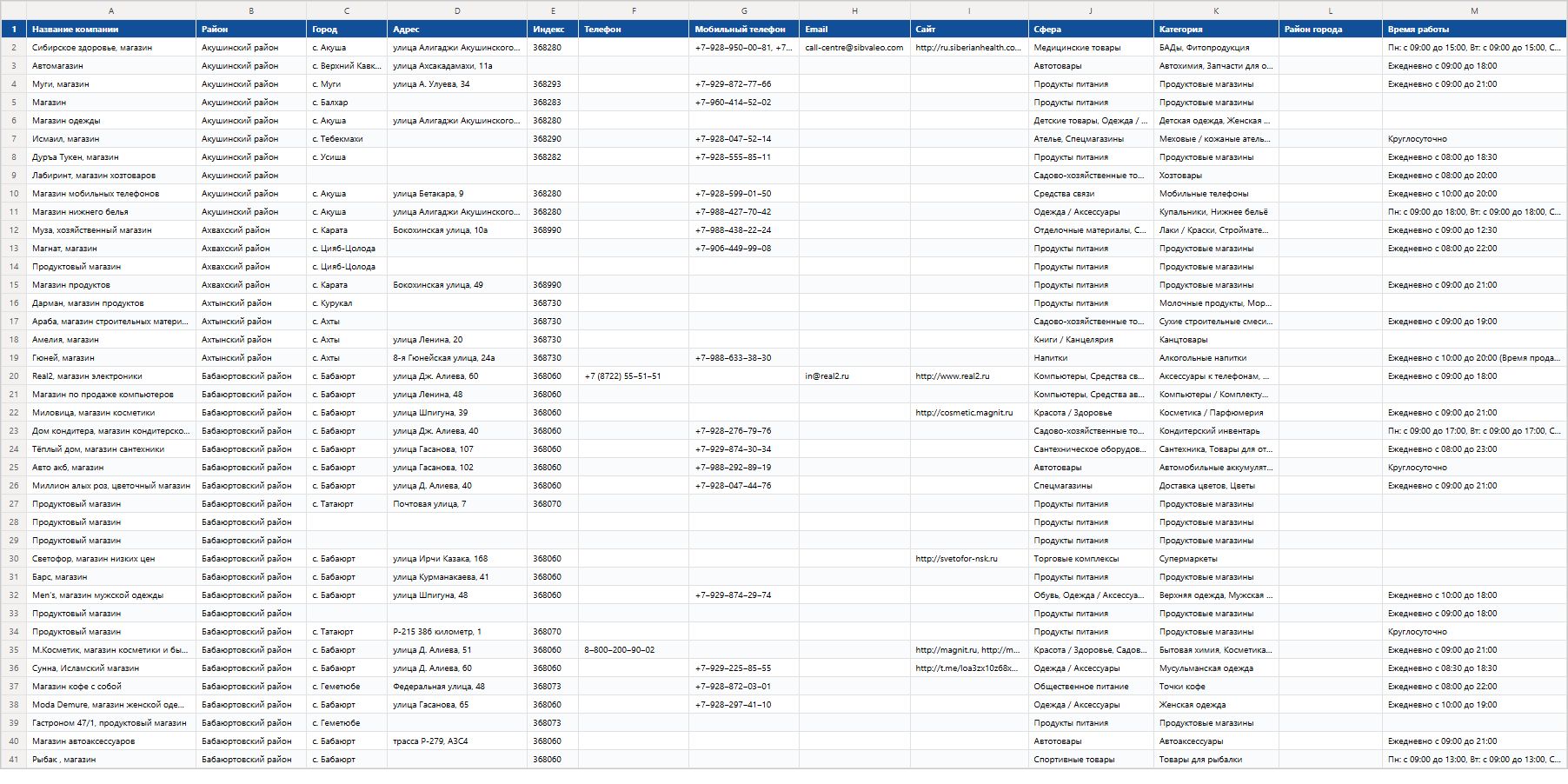
Task: Select postal index cell '368293'
Action: pyautogui.click(x=553, y=84)
